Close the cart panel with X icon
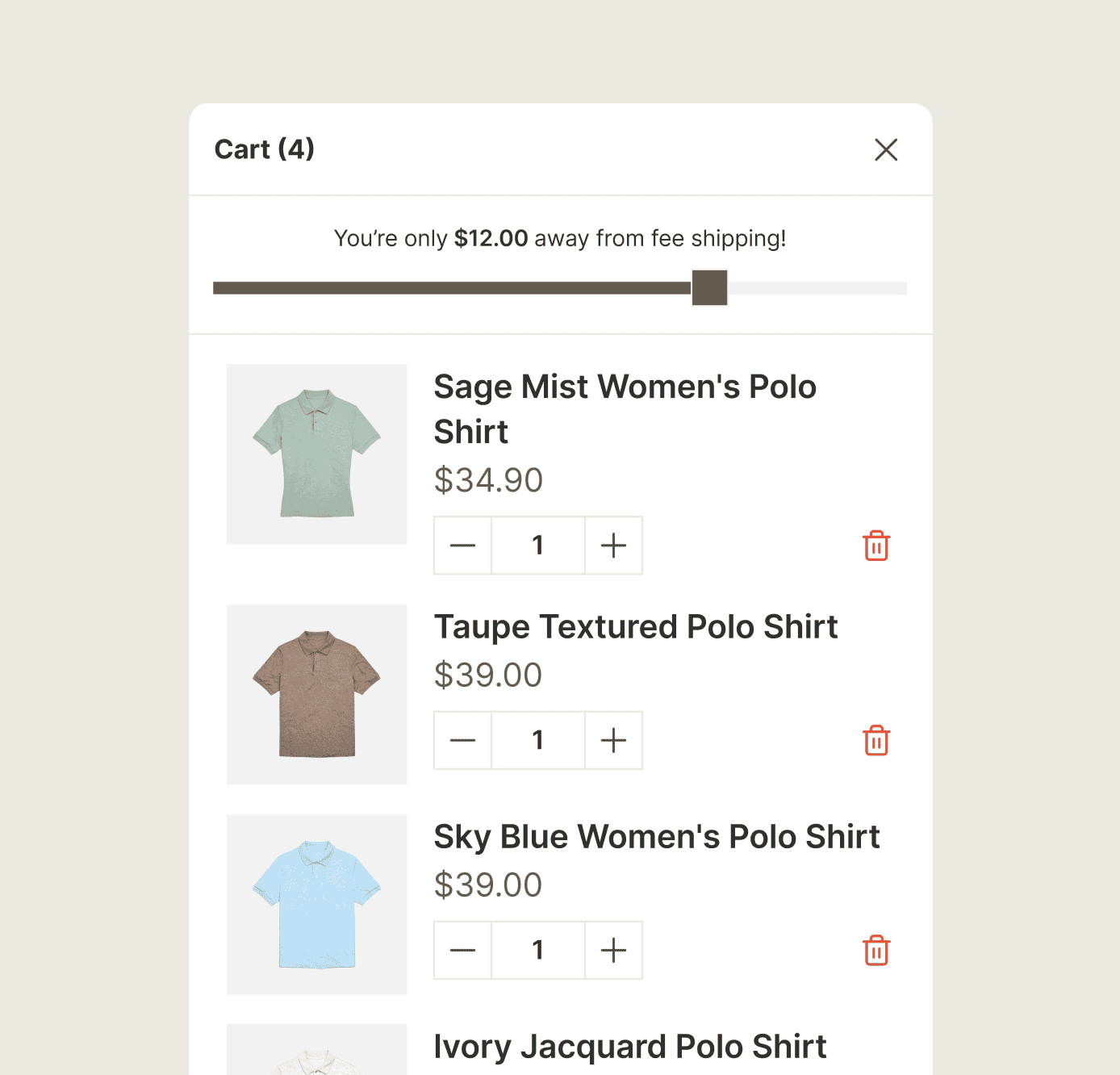1120x1075 pixels. point(886,149)
